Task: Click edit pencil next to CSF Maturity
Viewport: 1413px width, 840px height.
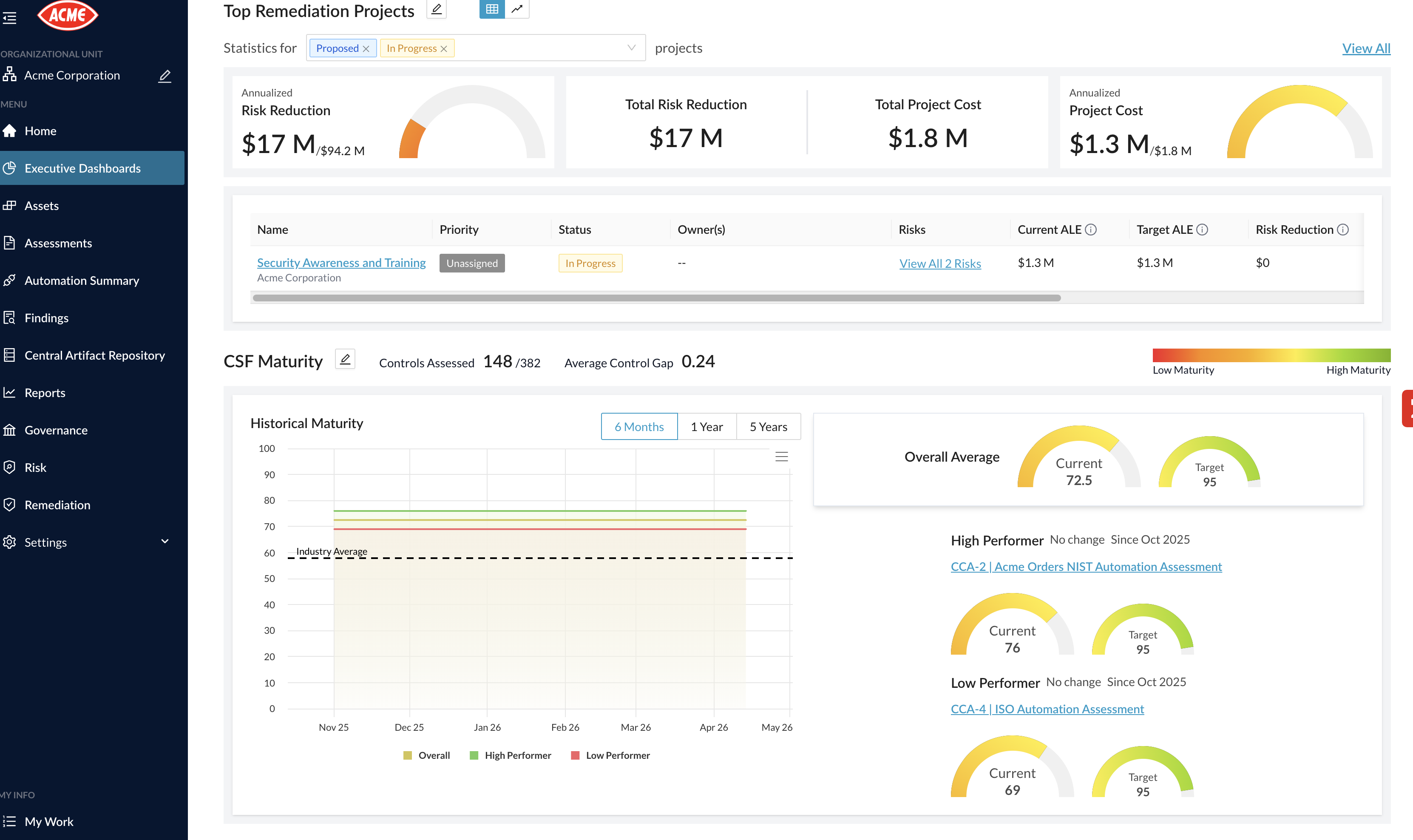Action: (345, 360)
